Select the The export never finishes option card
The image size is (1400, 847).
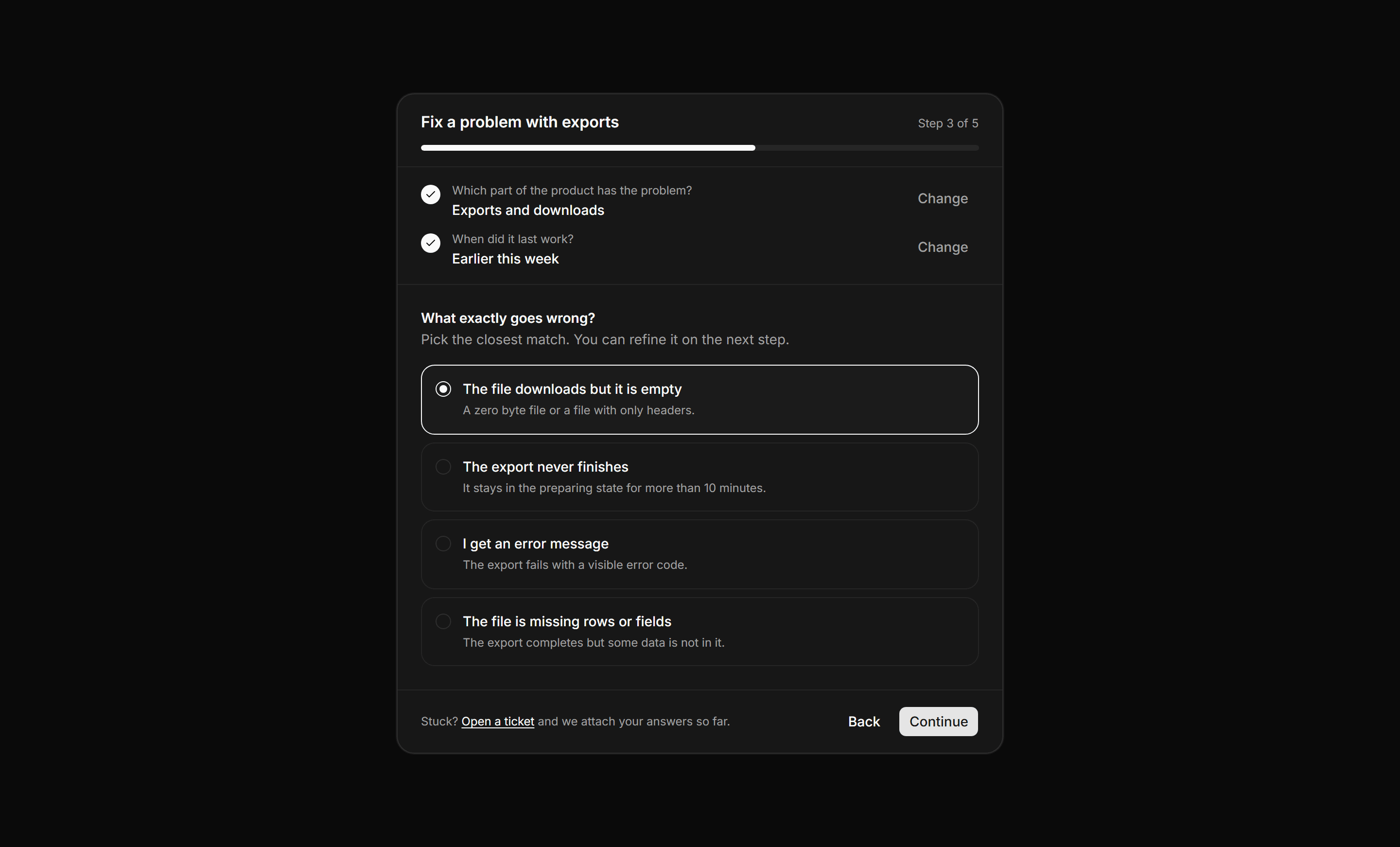tap(700, 477)
